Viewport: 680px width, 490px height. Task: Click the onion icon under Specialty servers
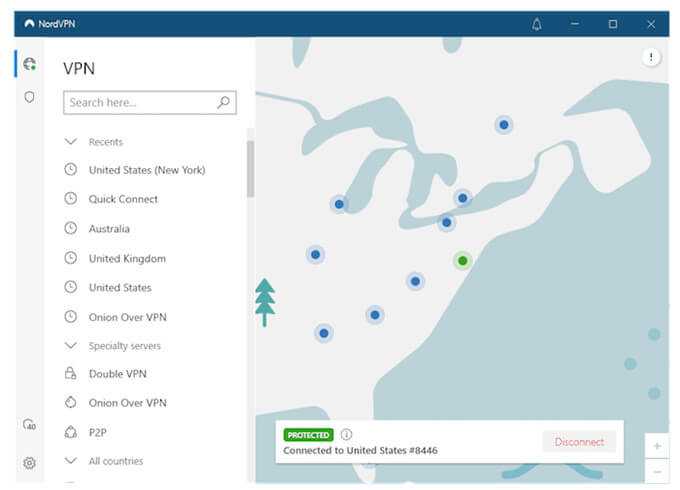(x=71, y=402)
